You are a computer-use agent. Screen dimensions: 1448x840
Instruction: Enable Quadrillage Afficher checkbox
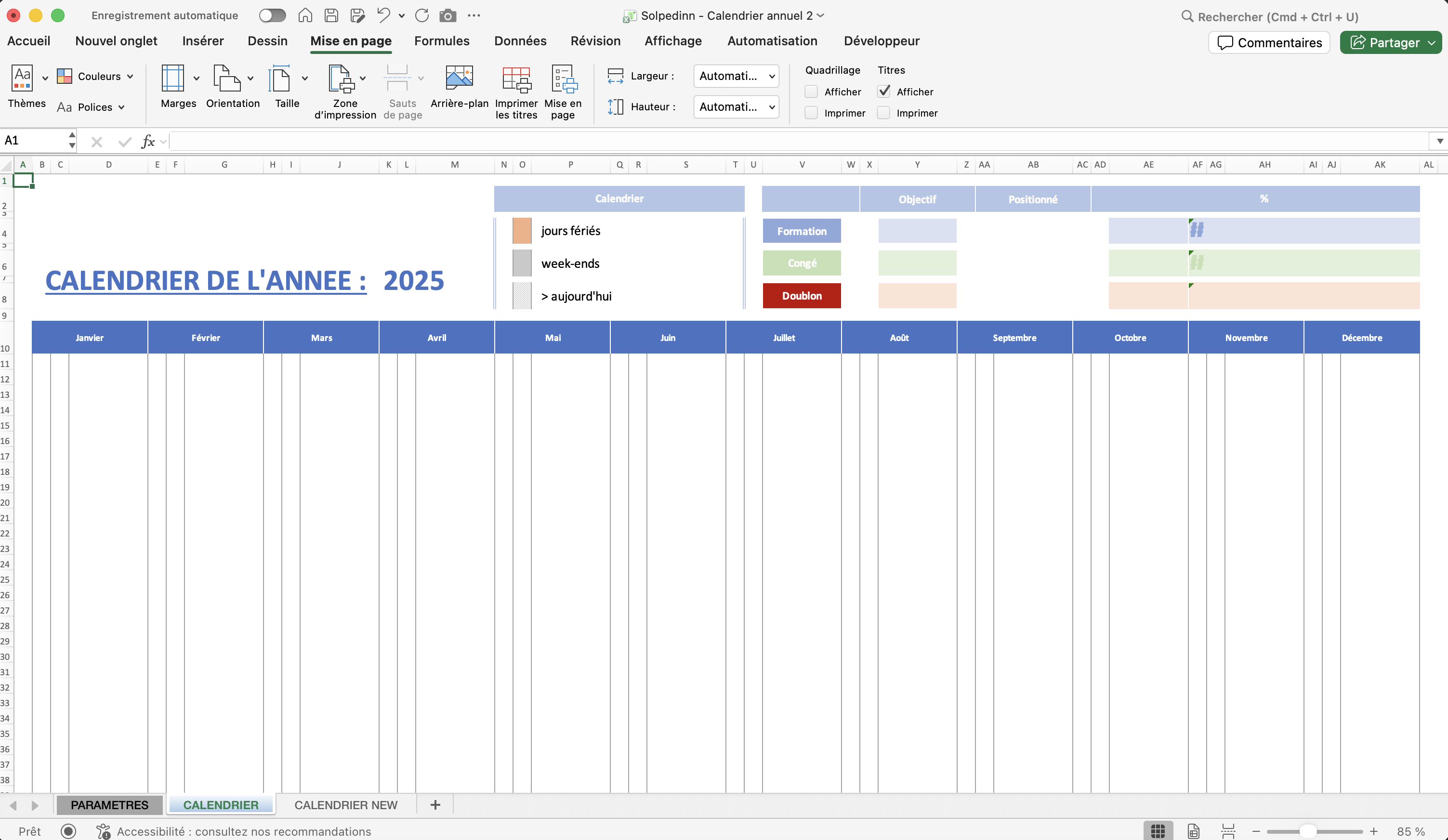pyautogui.click(x=811, y=92)
